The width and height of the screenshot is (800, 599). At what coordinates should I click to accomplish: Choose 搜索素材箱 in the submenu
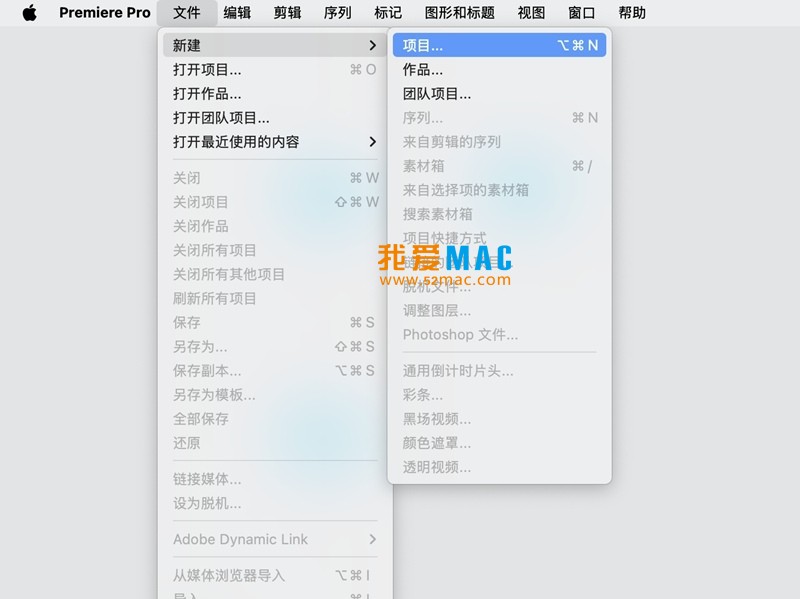pos(499,214)
